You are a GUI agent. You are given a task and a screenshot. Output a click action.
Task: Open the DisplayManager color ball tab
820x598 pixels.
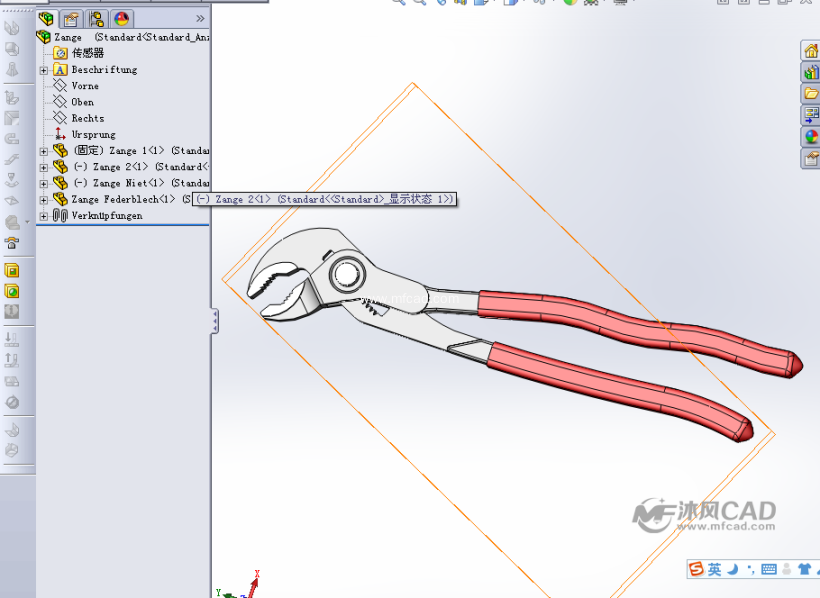(x=121, y=18)
